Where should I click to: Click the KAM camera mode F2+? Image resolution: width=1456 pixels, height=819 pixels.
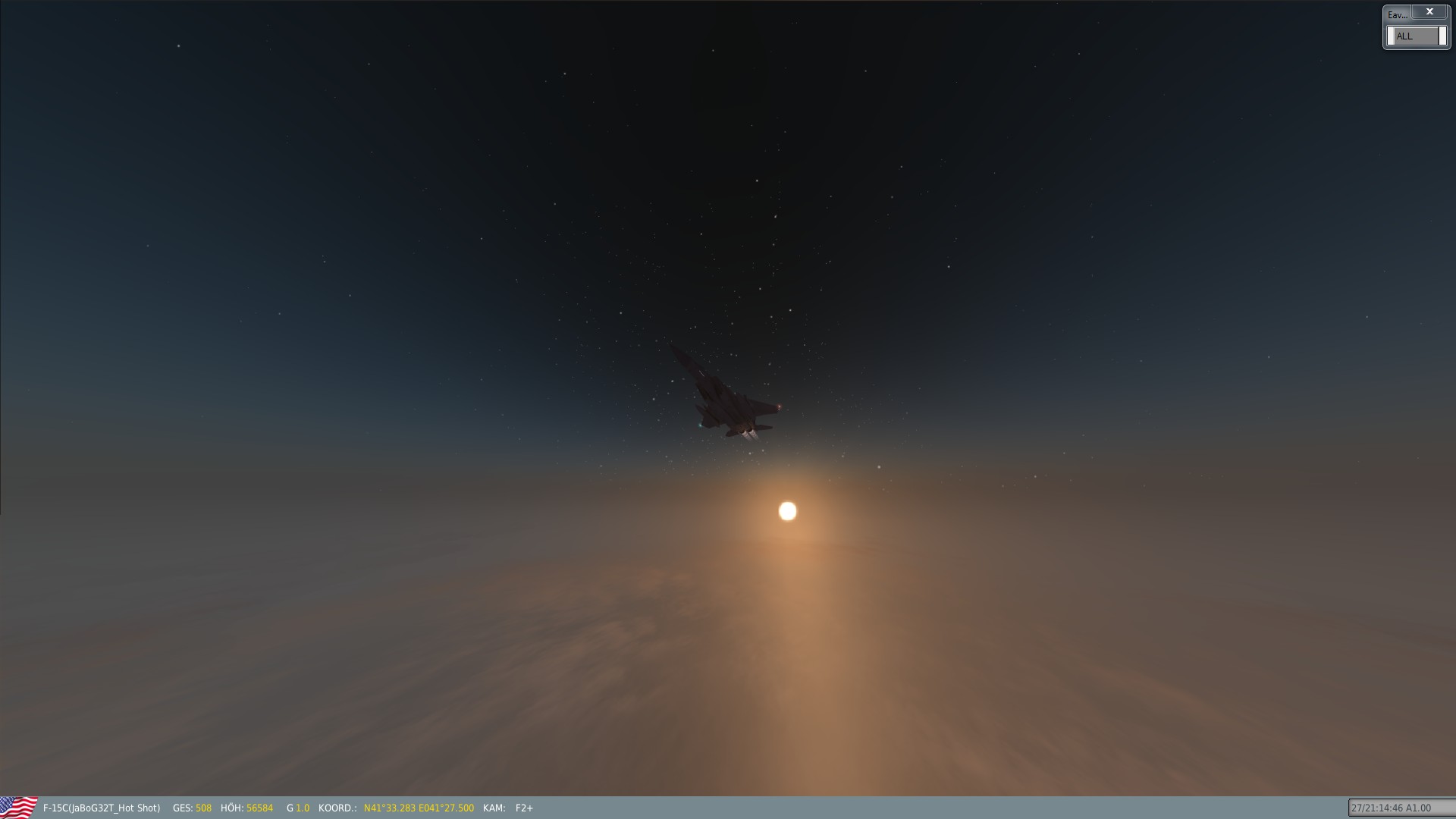pos(524,808)
